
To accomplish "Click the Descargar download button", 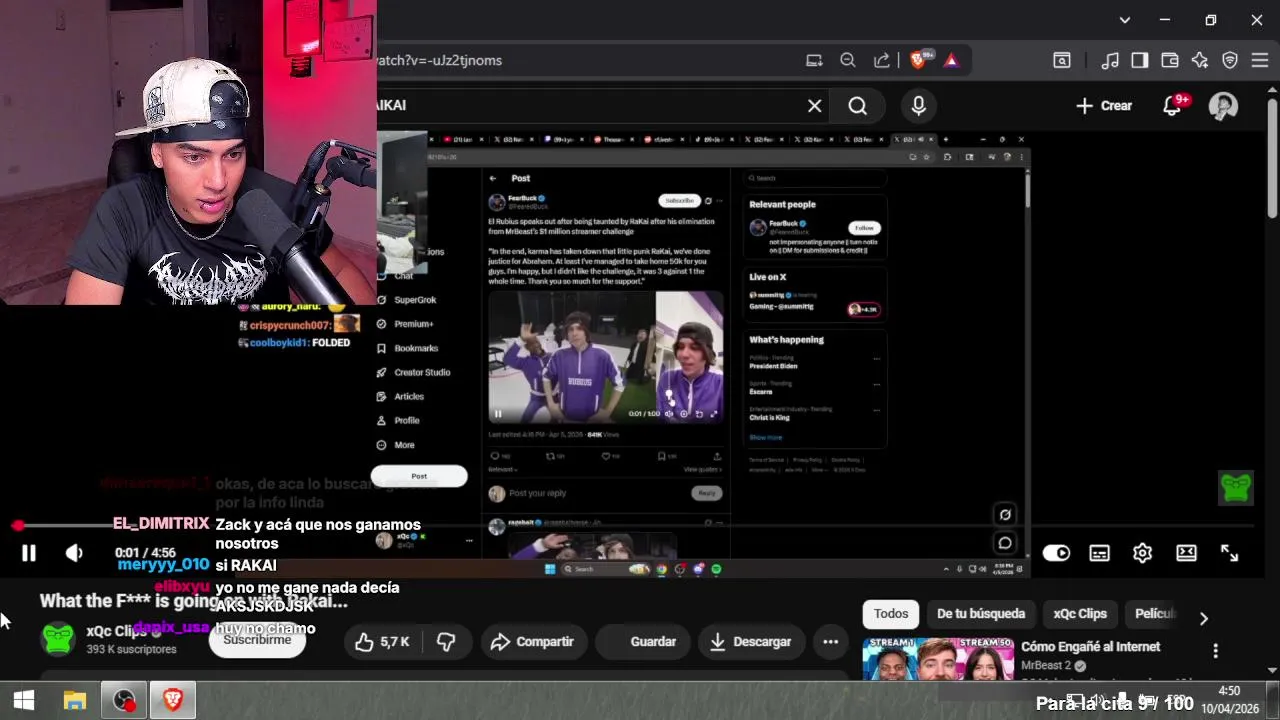I will click(750, 642).
